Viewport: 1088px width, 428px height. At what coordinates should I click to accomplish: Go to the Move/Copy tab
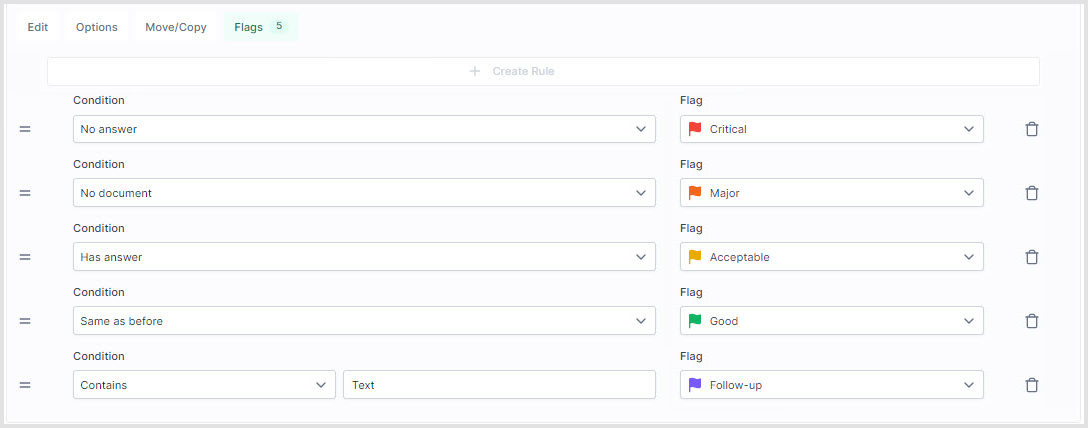(176, 27)
